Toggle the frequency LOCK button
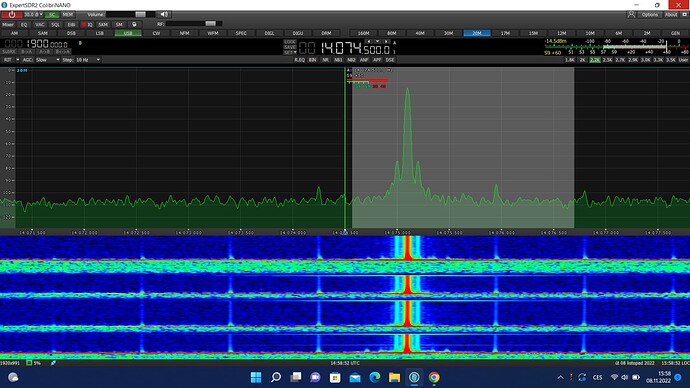 (x=290, y=42)
